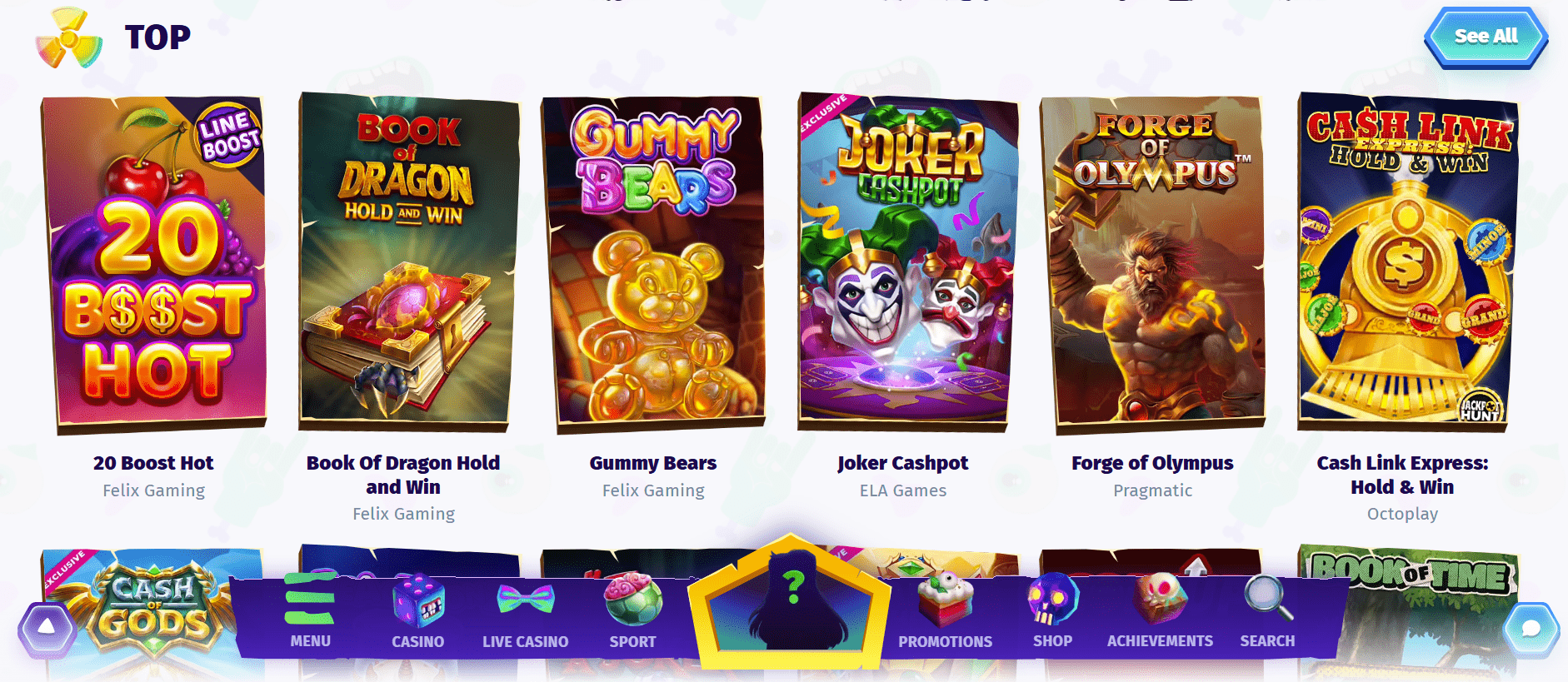Open Achievements via the skull cube icon
The height and width of the screenshot is (682, 1568).
pos(1160,598)
